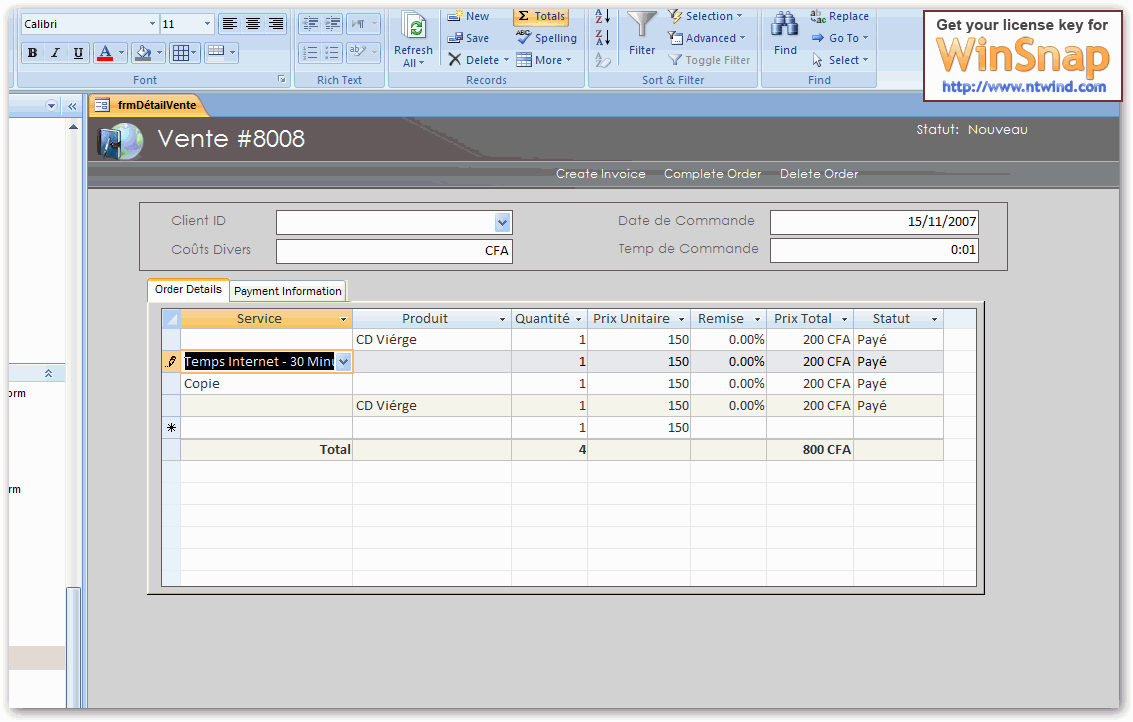The width and height of the screenshot is (1133, 722).
Task: Collapse the navigation pane group chevron
Action: coord(48,374)
